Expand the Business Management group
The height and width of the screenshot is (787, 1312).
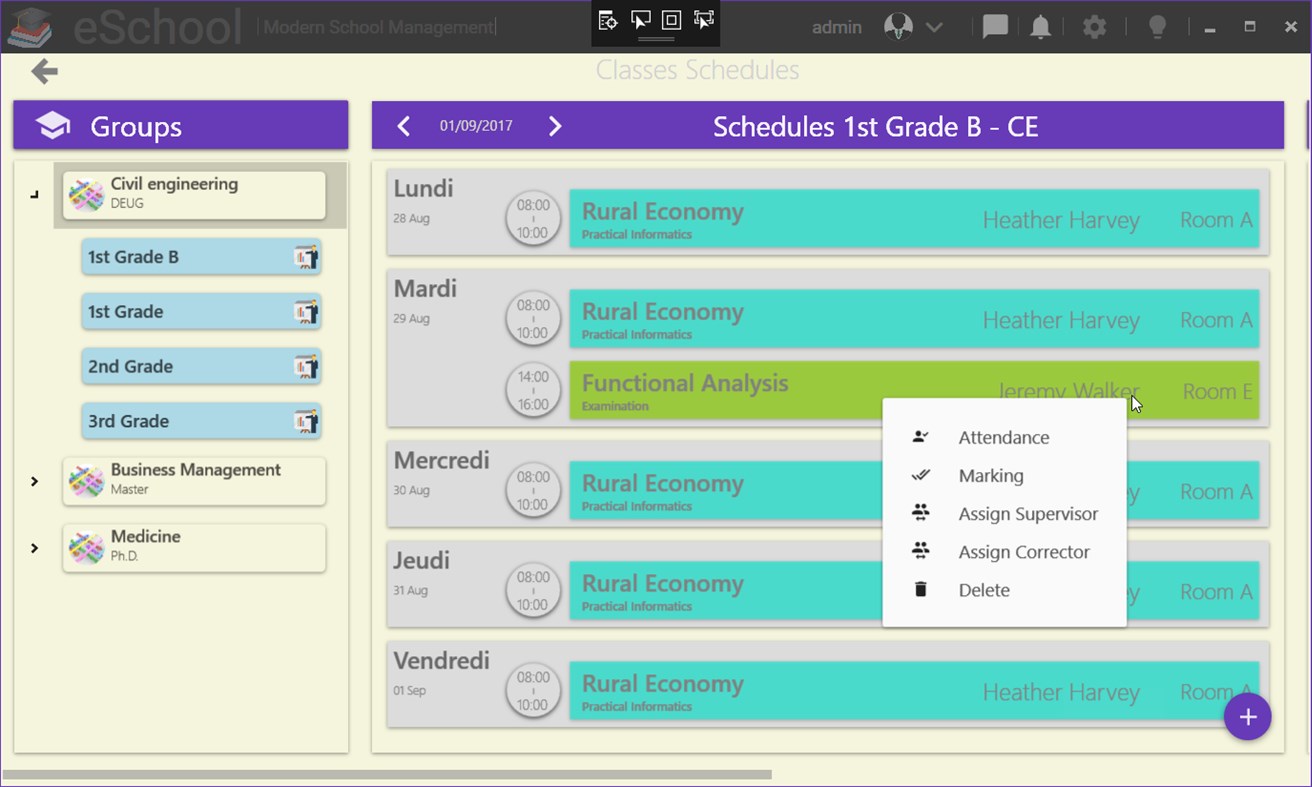pos(33,481)
